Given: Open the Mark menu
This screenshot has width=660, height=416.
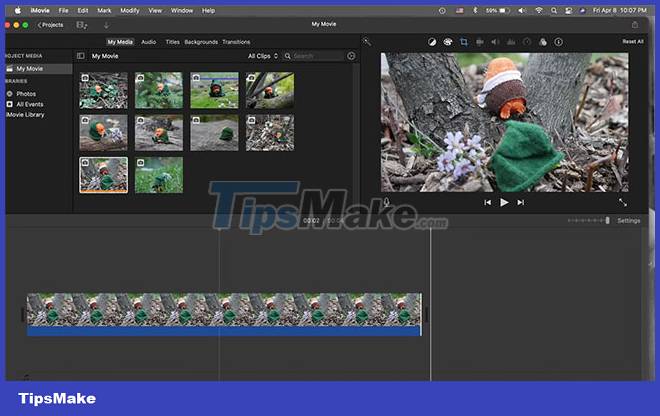Looking at the screenshot, I should [x=104, y=11].
